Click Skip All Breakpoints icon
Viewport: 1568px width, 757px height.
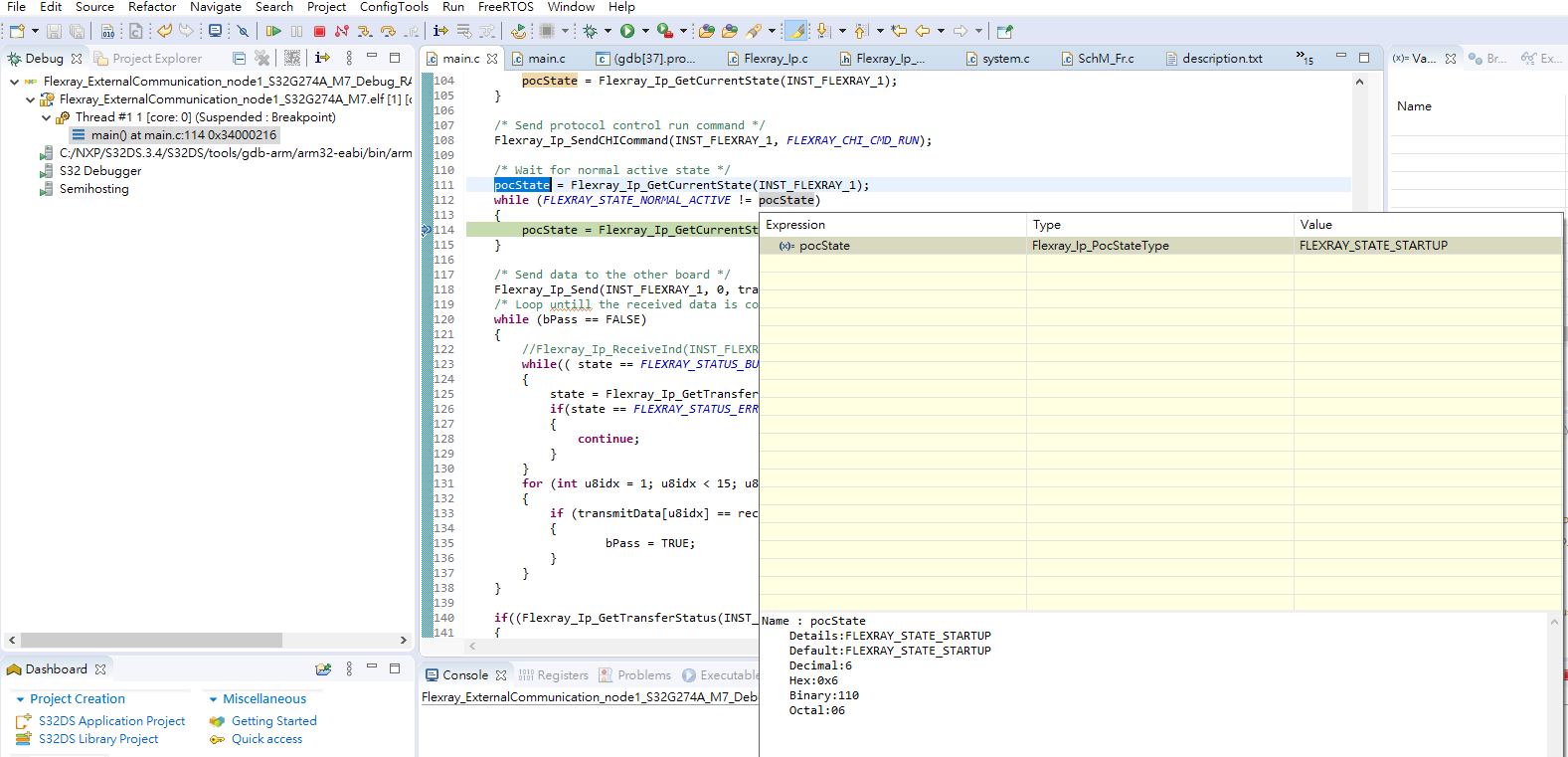tap(242, 32)
